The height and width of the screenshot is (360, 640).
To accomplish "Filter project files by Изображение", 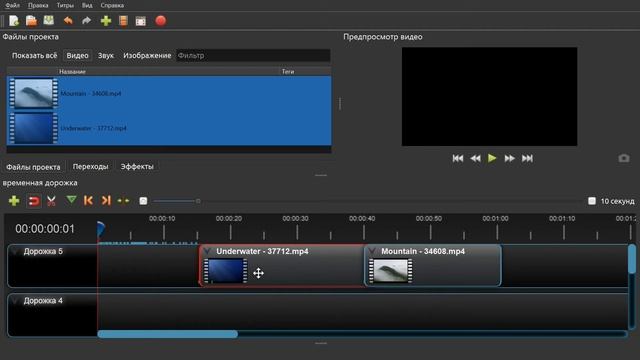I will point(147,56).
